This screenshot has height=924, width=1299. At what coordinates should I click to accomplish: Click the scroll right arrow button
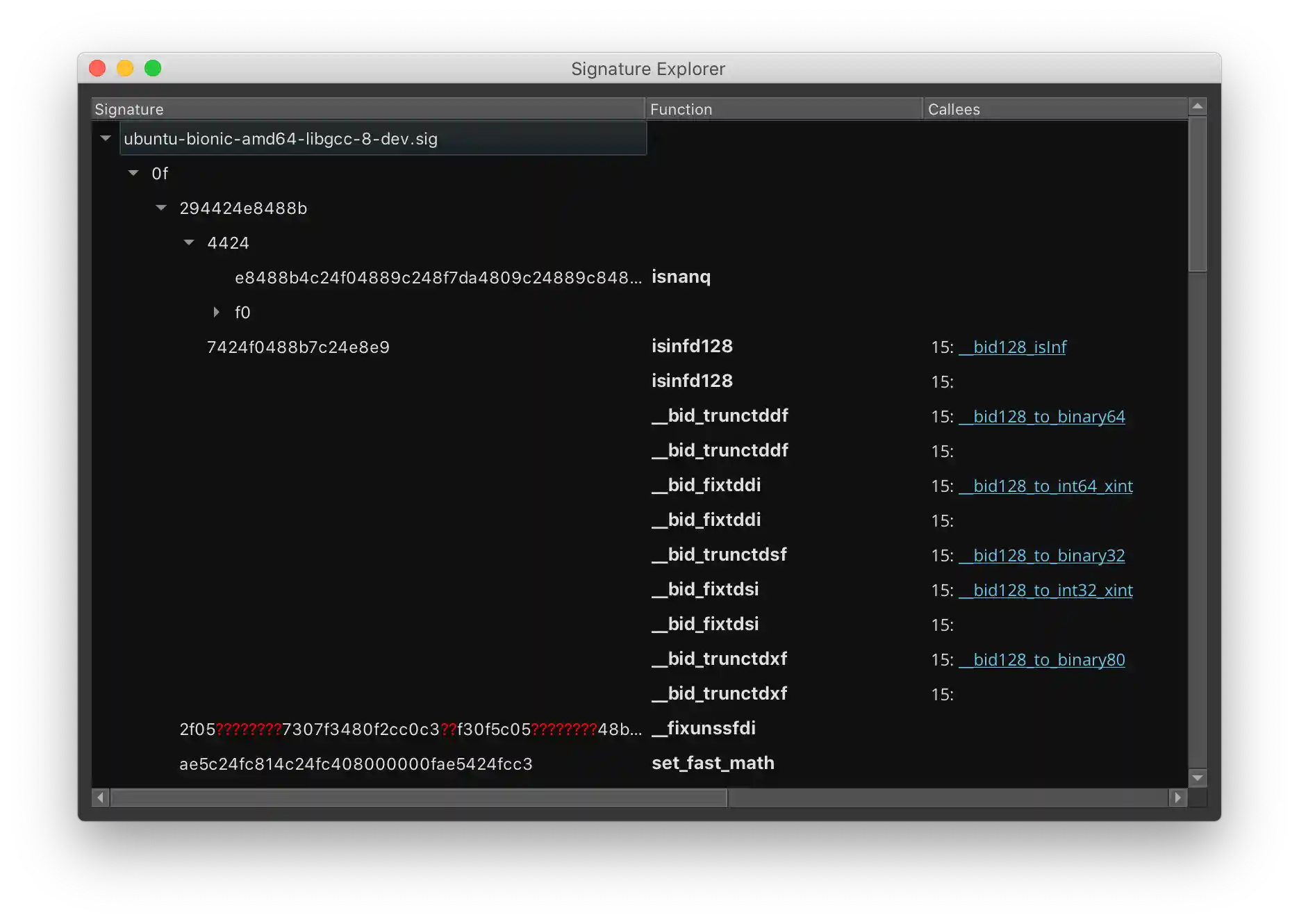[1177, 798]
